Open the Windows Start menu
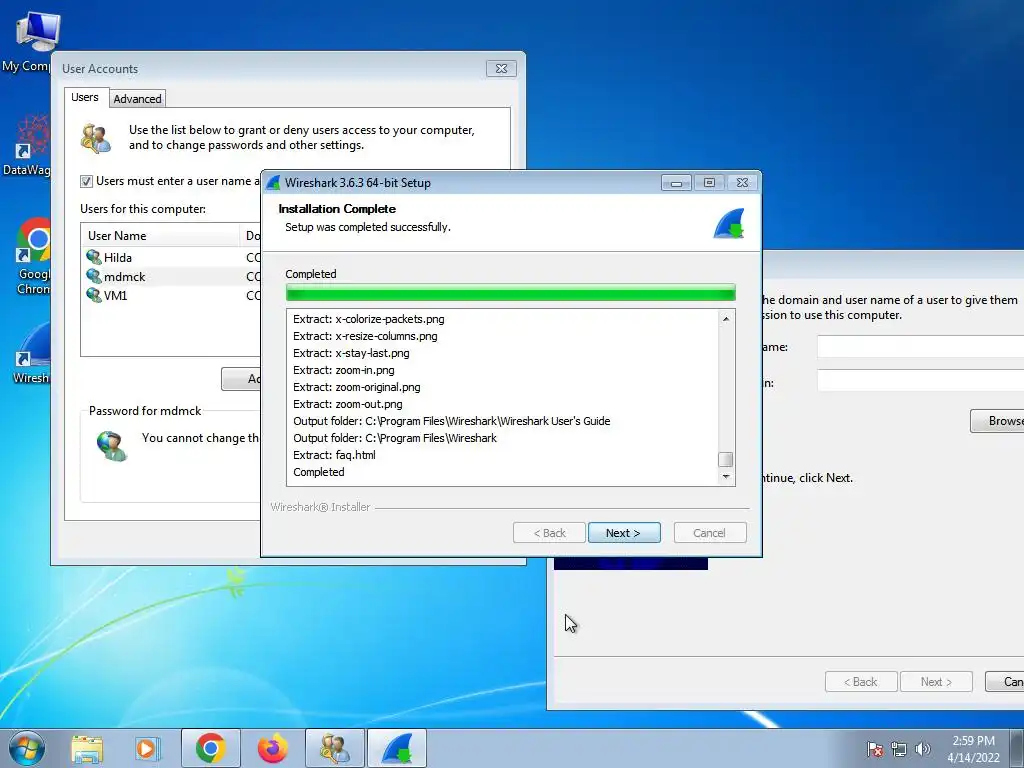 pos(27,748)
